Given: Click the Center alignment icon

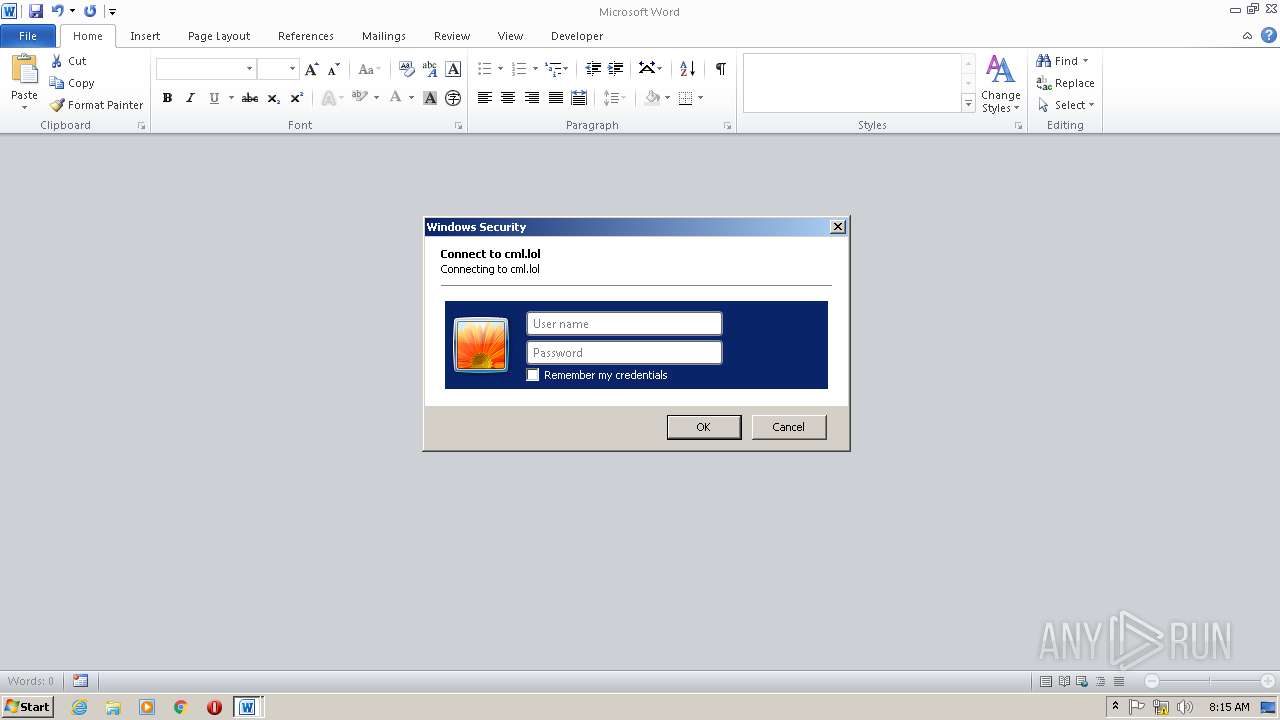Looking at the screenshot, I should coord(508,98).
